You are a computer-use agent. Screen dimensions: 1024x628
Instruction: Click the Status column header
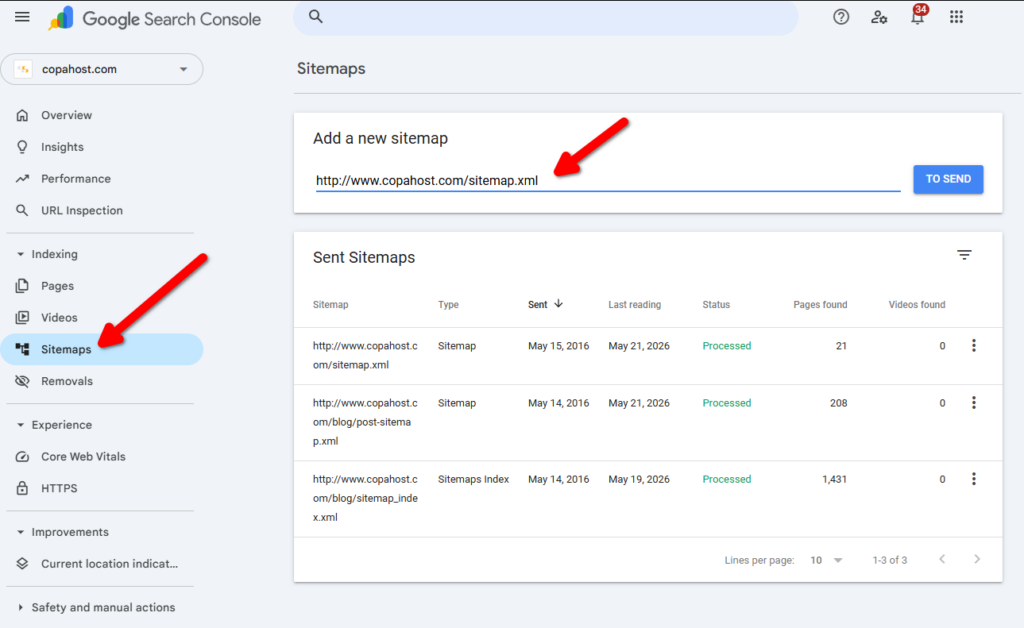(x=716, y=304)
